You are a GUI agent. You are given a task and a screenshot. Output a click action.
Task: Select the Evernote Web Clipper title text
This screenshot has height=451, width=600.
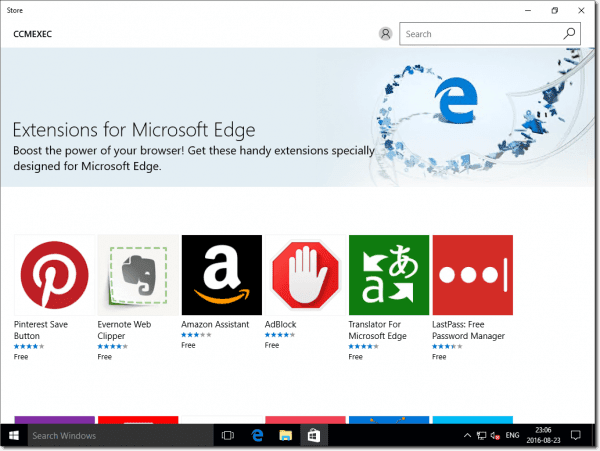pos(124,330)
